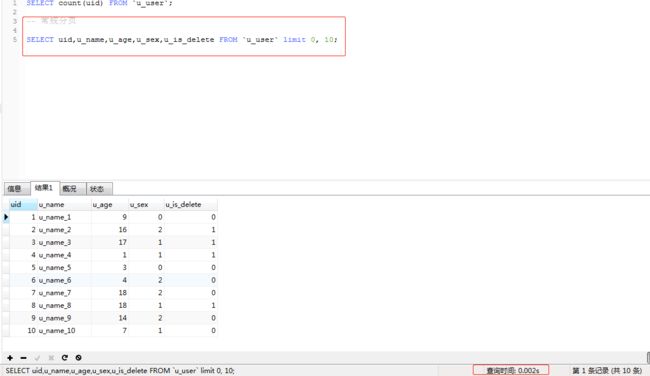
Task: Click the limit keyword in the SQL editor
Action: 294,40
